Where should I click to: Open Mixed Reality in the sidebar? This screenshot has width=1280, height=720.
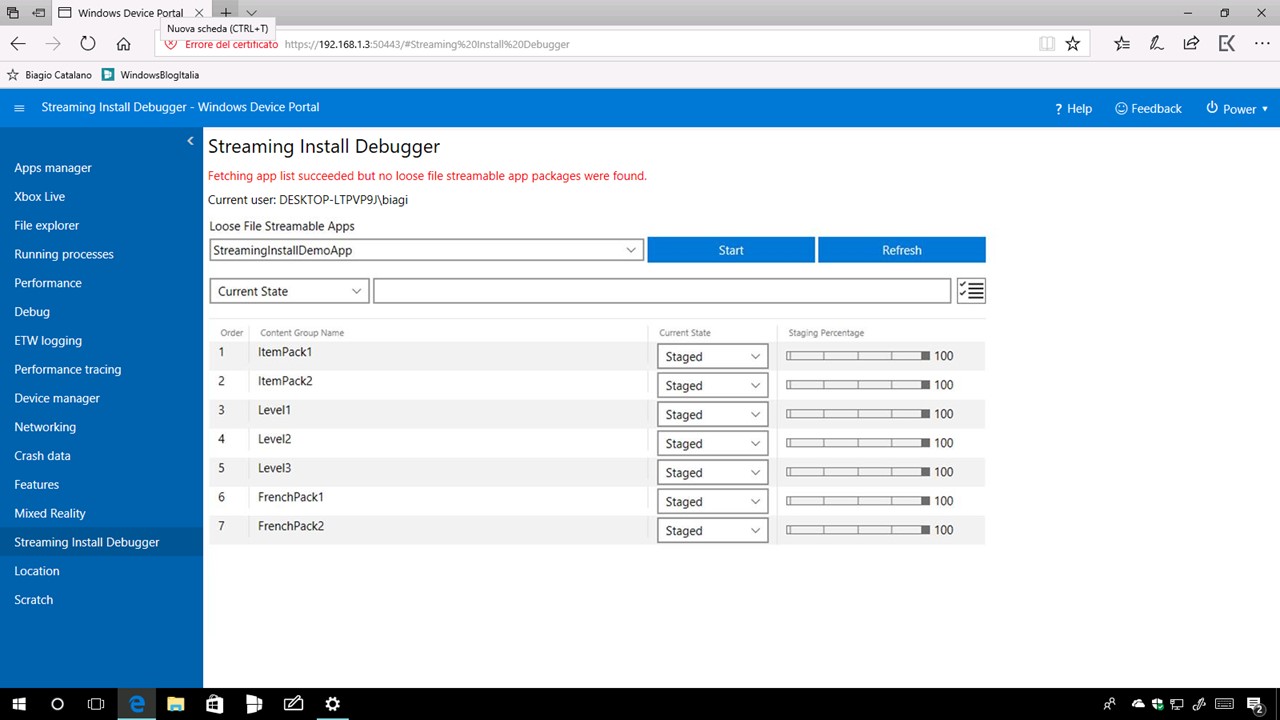tap(50, 513)
